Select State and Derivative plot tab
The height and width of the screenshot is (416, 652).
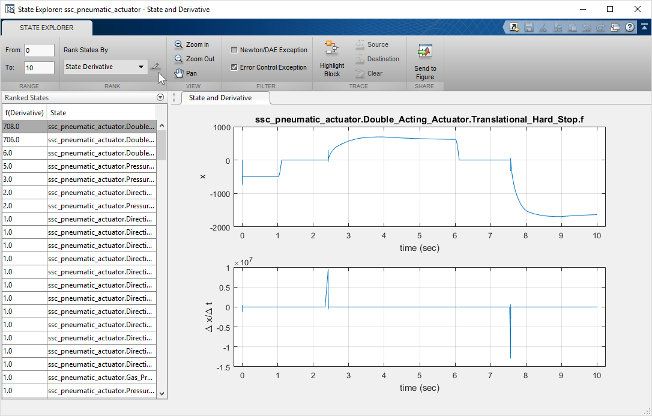point(221,98)
